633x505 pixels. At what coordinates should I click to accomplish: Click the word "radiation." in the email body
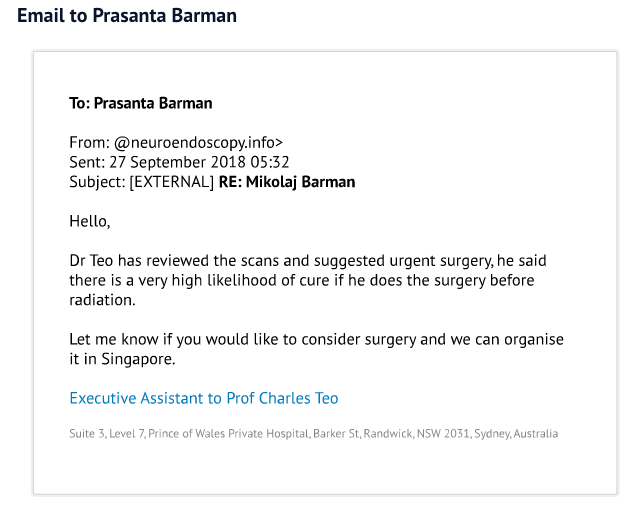coord(101,299)
